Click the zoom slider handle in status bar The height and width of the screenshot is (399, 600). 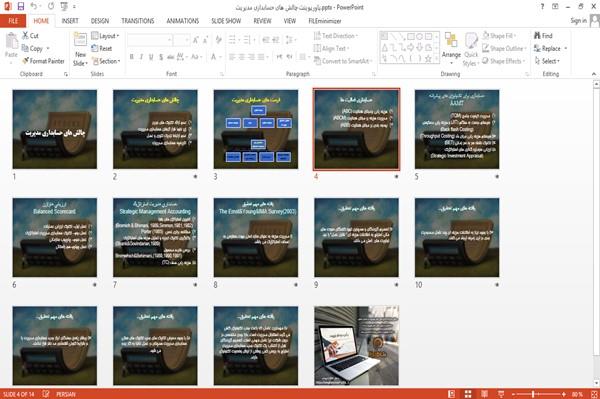[533, 394]
